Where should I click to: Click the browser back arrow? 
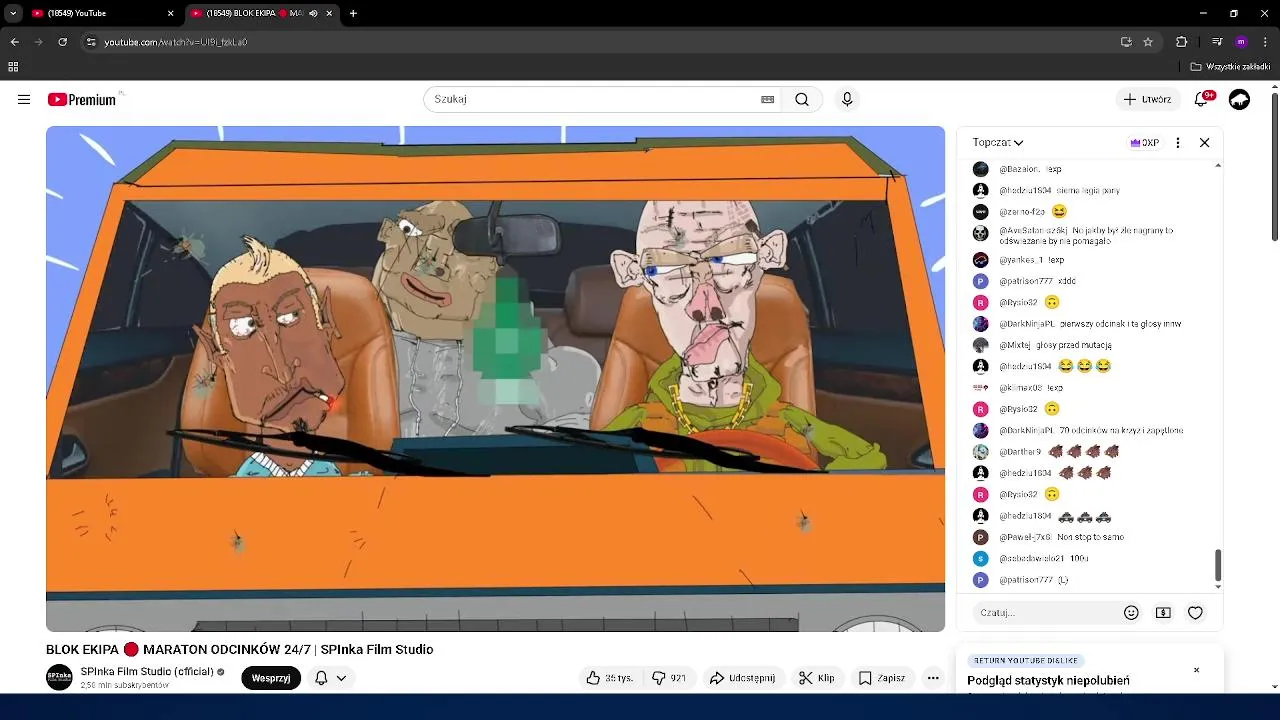coord(14,42)
